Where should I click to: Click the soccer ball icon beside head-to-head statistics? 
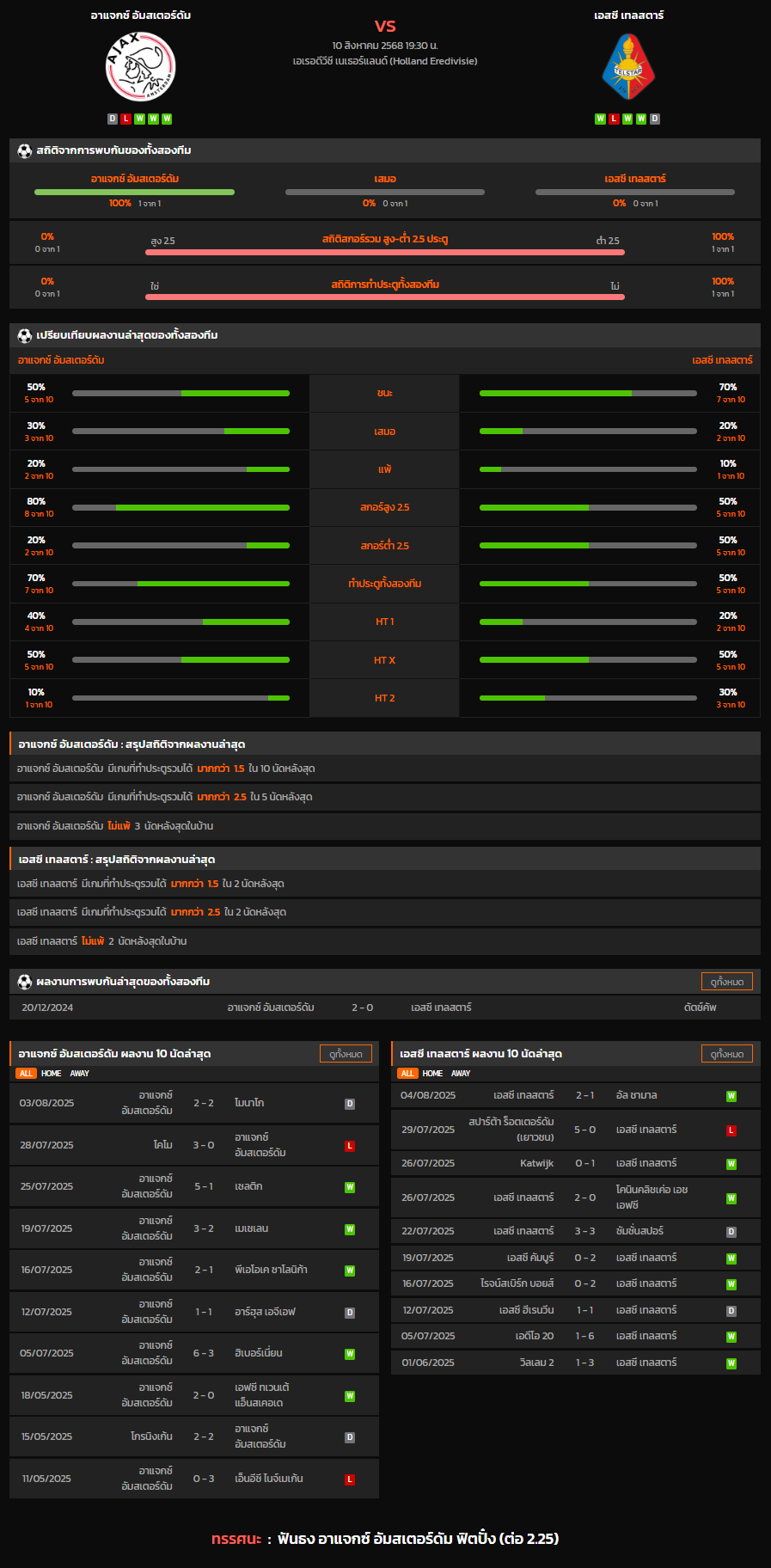(25, 150)
